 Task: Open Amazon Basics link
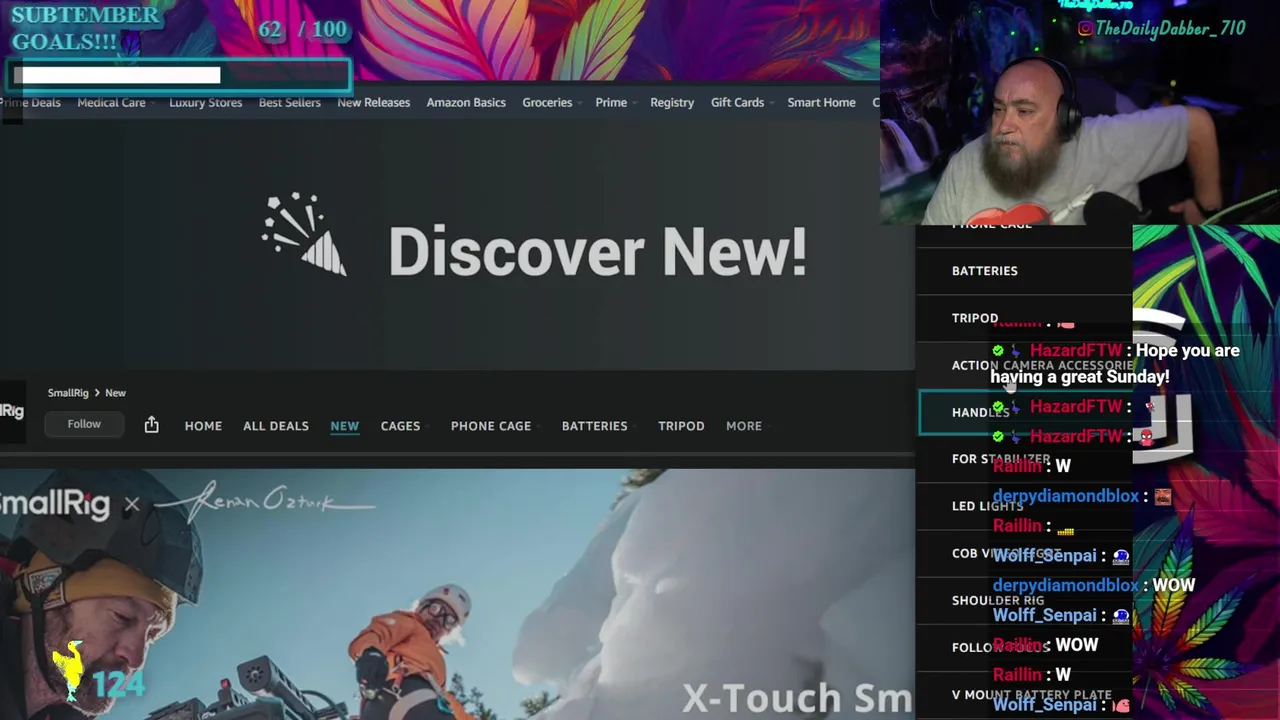pos(466,102)
